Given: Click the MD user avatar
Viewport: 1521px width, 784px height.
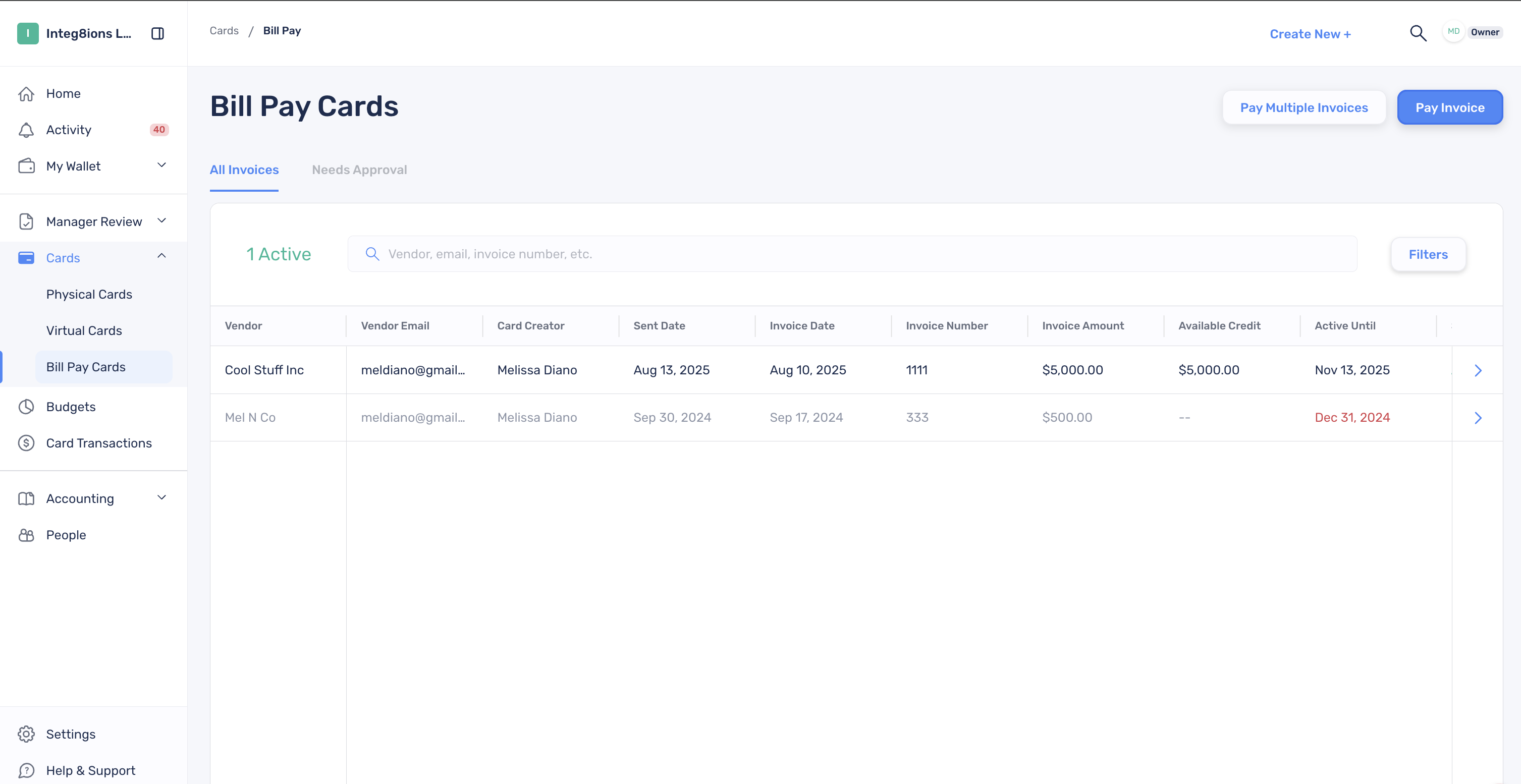Looking at the screenshot, I should [1453, 32].
